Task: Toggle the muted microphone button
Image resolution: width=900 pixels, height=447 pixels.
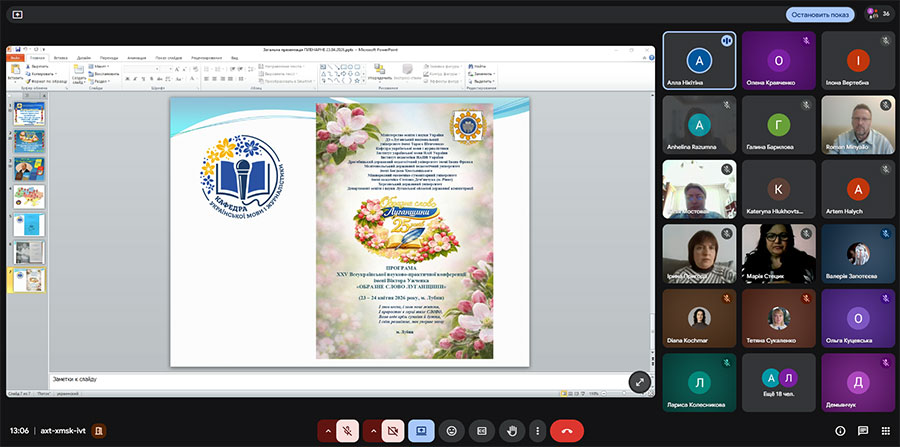Action: pos(348,430)
